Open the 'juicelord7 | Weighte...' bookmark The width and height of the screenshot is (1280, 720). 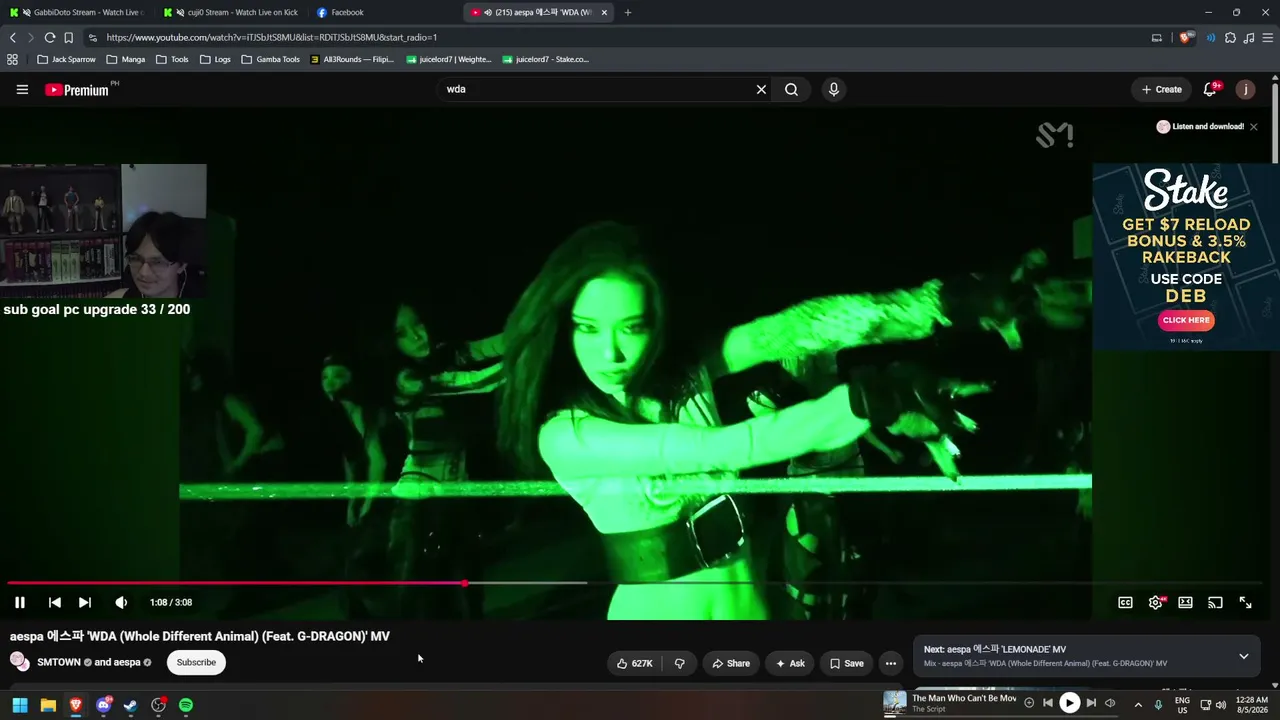pos(448,59)
